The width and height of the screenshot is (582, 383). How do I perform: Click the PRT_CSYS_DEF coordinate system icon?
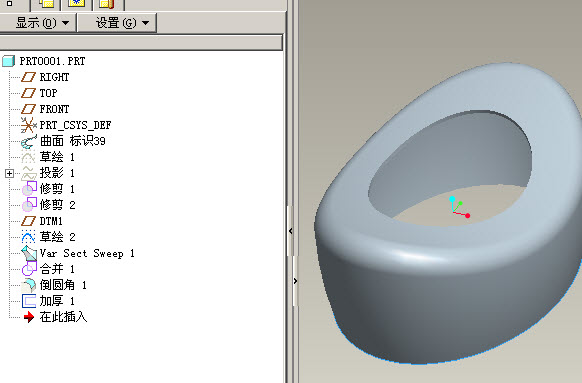[x=28, y=125]
